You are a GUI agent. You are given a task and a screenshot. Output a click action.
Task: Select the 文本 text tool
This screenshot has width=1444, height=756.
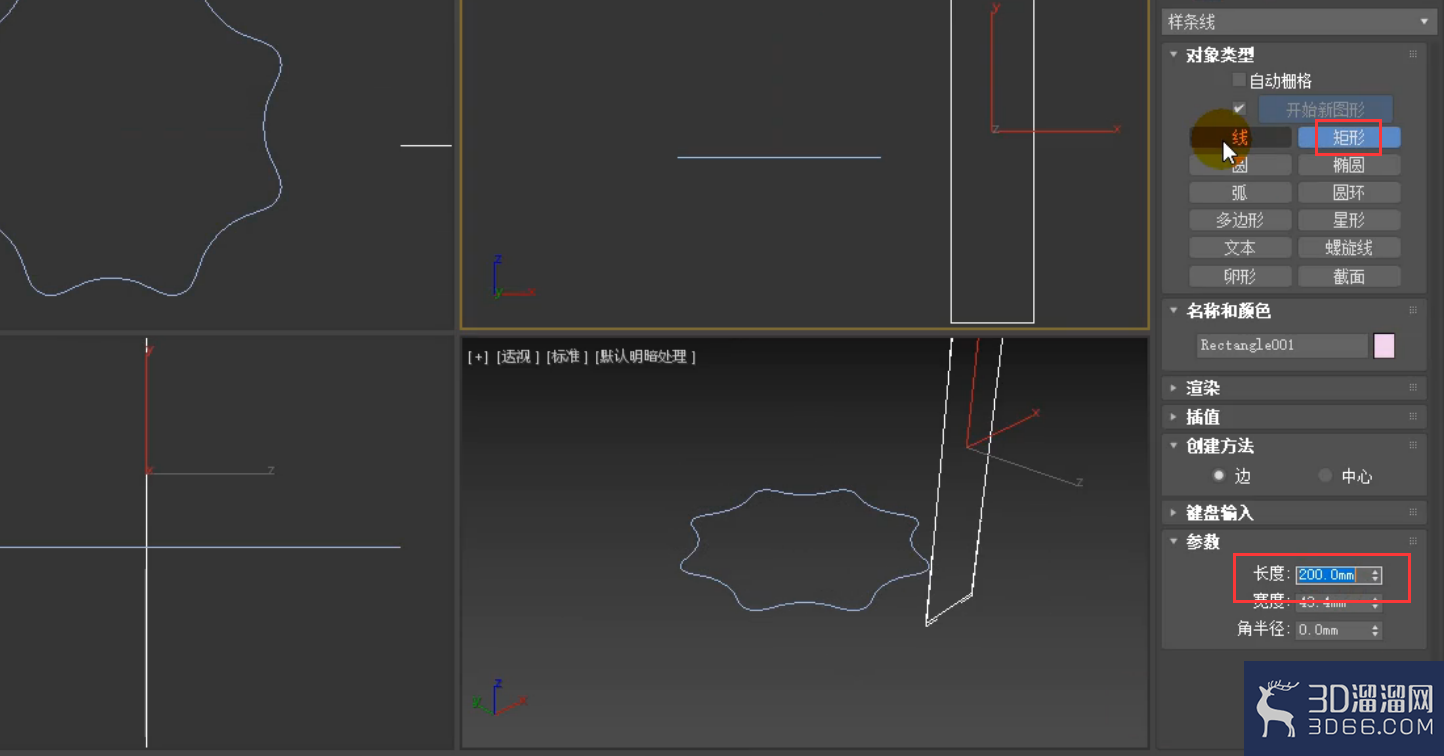point(1240,248)
